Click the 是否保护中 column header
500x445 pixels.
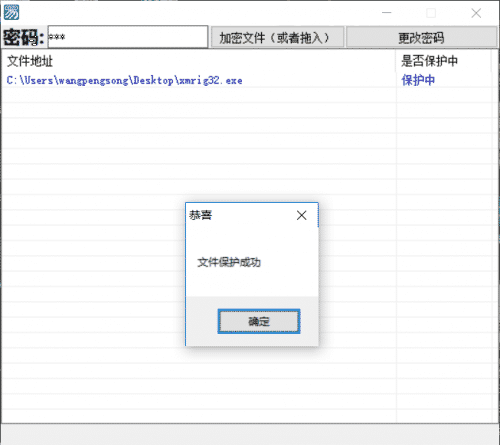[x=443, y=61]
